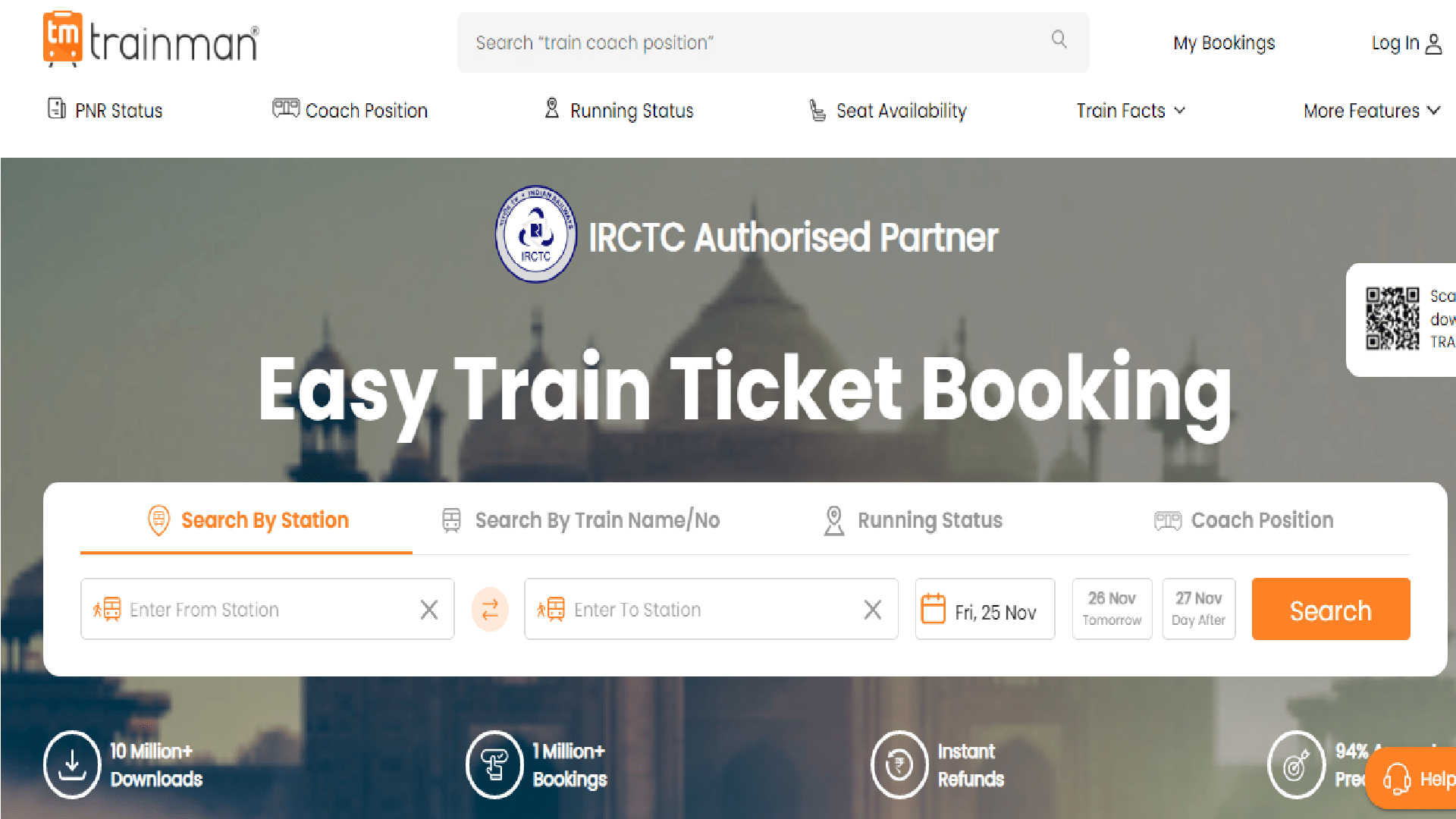Screen dimensions: 1456x819
Task: Expand the Train Facts dropdown
Action: click(1128, 110)
